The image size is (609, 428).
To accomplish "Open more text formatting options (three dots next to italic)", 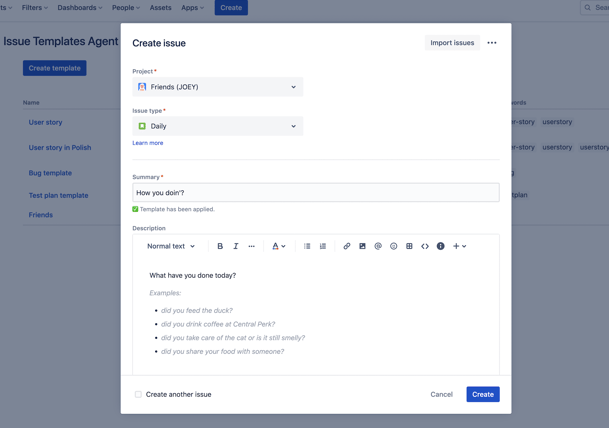I will [252, 246].
